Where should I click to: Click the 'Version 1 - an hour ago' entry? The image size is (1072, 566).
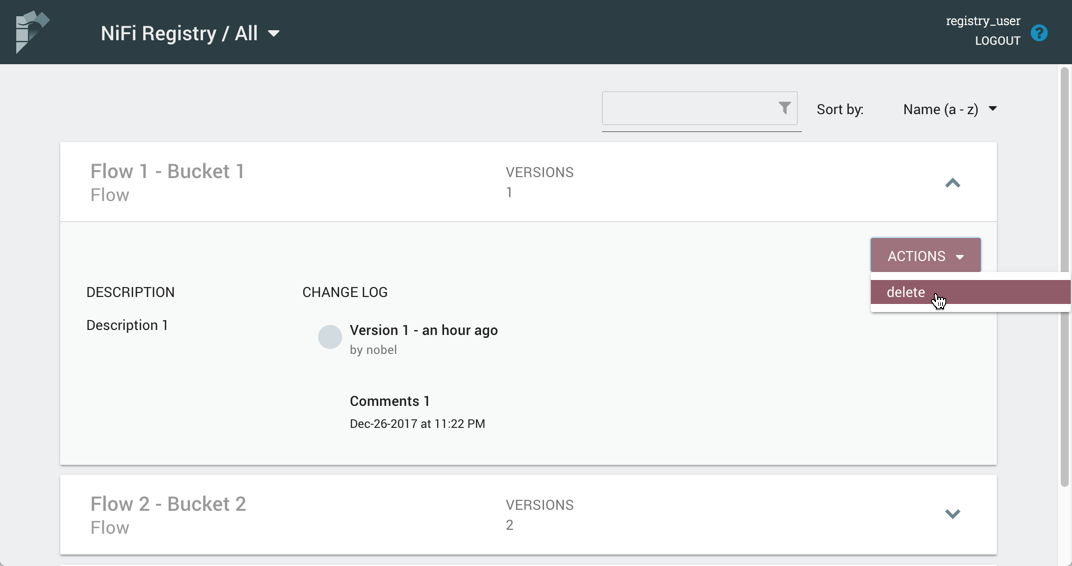[423, 330]
